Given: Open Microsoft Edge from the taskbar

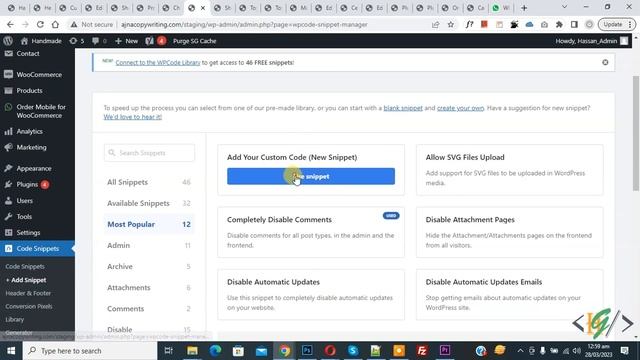Looking at the screenshot, I should pyautogui.click(x=216, y=351).
